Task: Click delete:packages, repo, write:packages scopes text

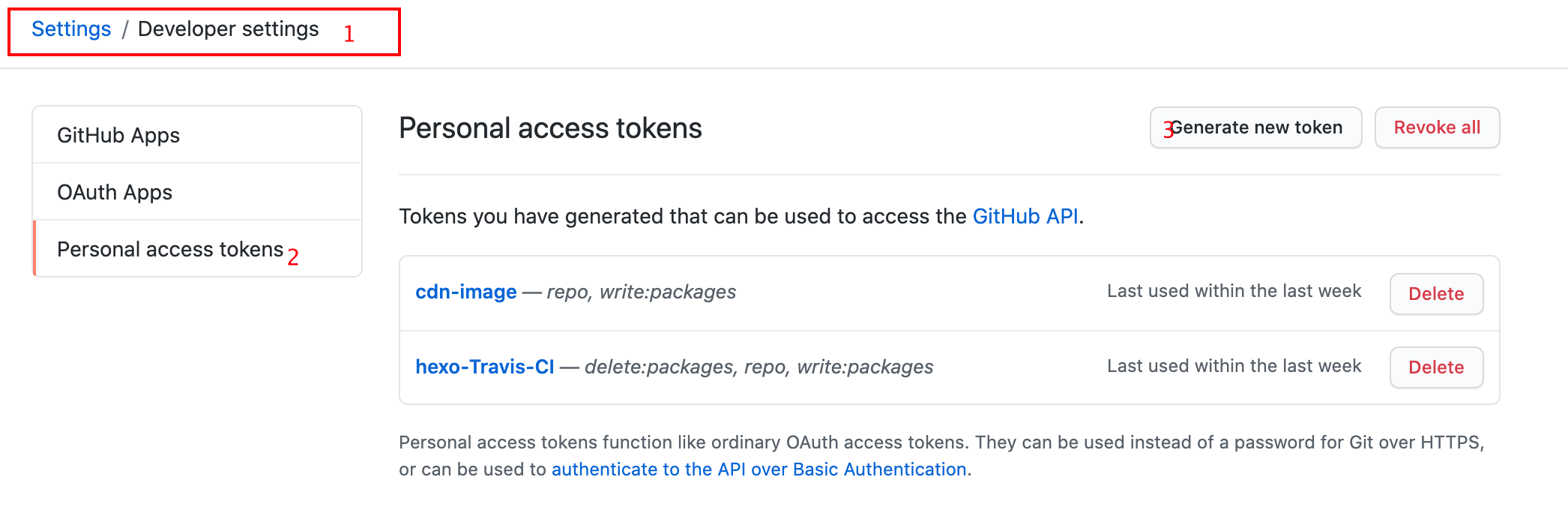Action: (759, 367)
